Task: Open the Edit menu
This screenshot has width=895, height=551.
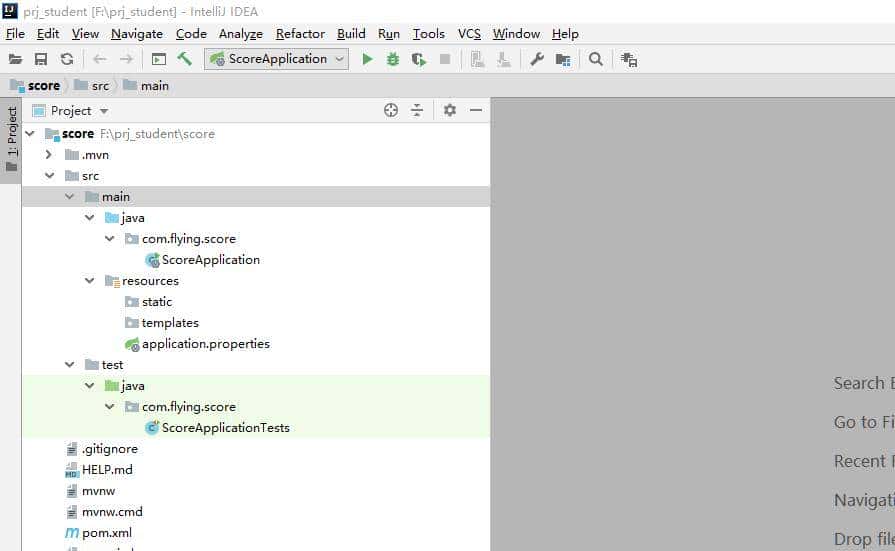Action: pyautogui.click(x=48, y=34)
